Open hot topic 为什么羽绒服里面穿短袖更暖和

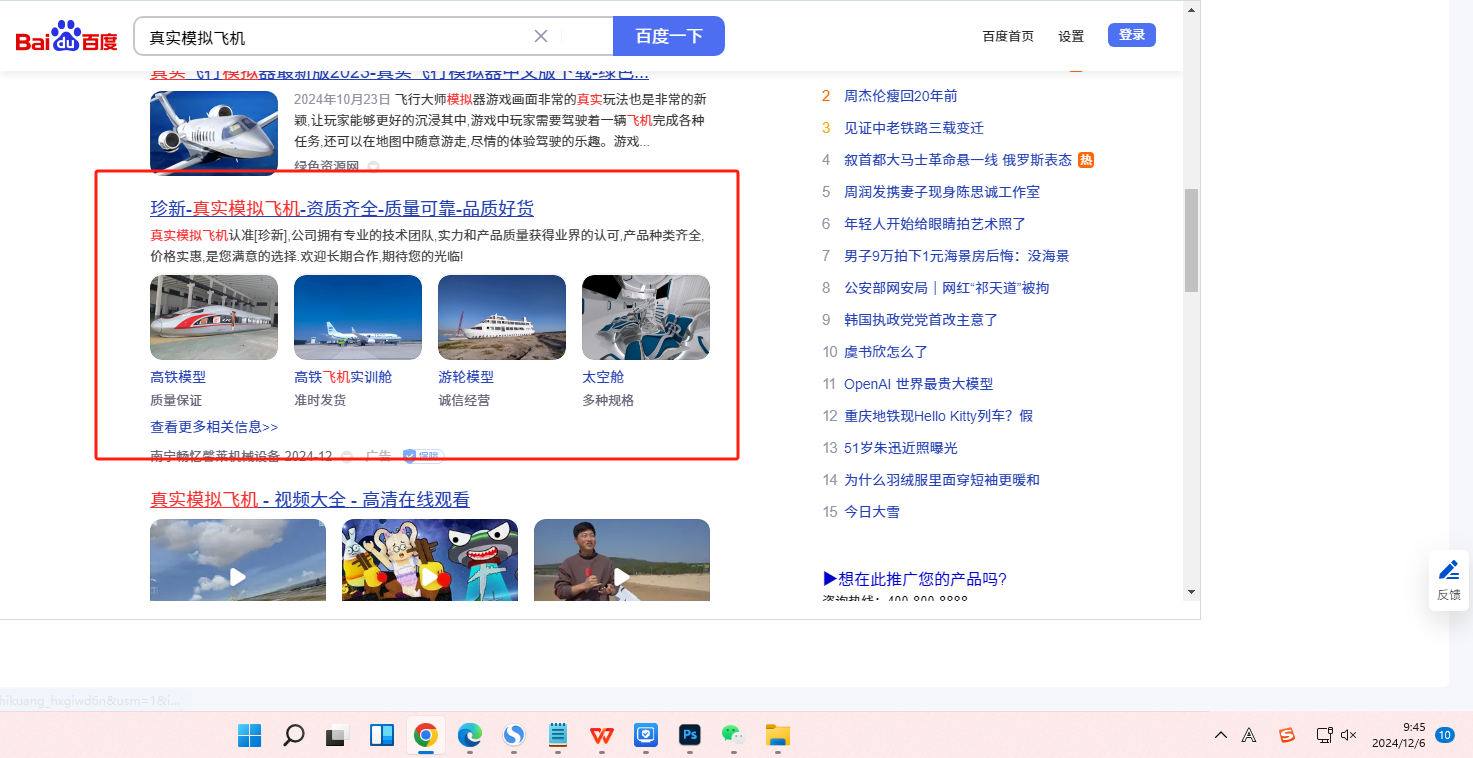coord(942,480)
